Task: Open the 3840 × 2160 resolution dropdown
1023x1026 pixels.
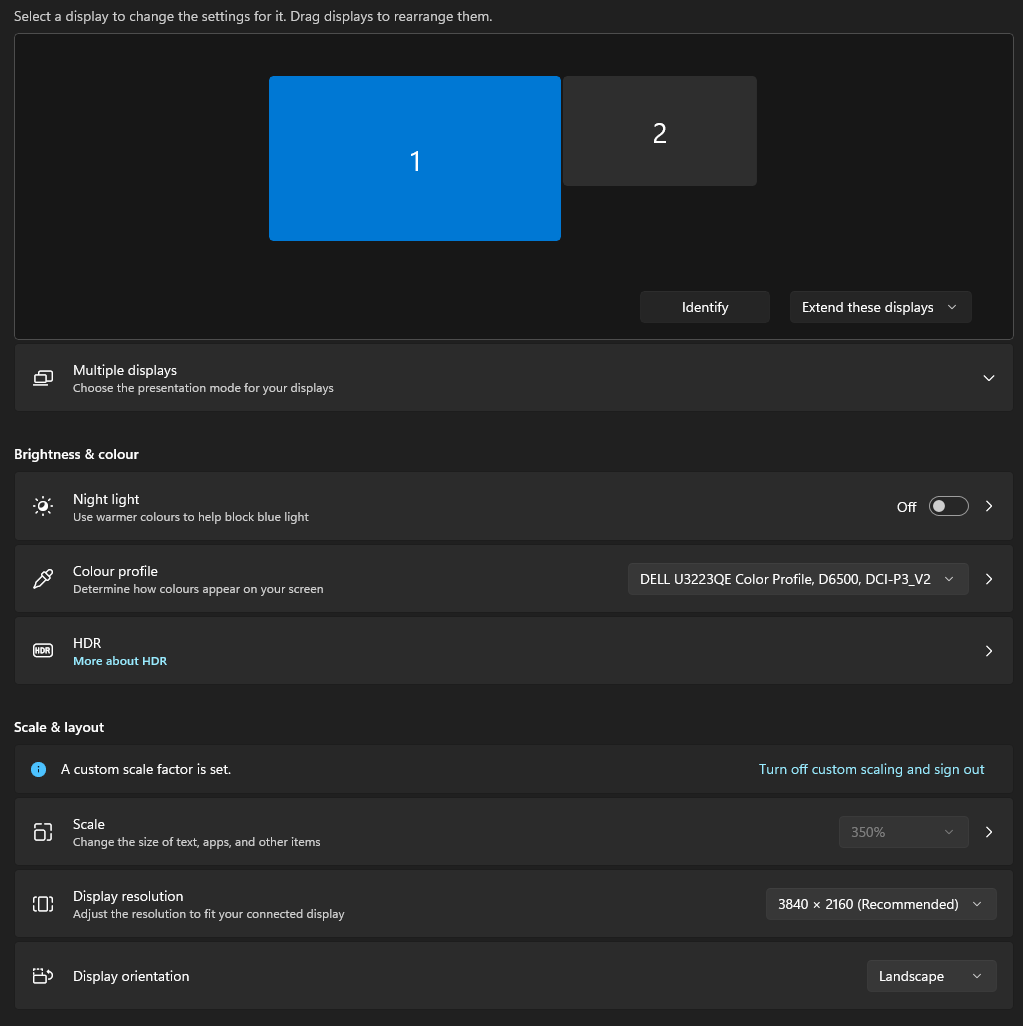Action: (881, 904)
